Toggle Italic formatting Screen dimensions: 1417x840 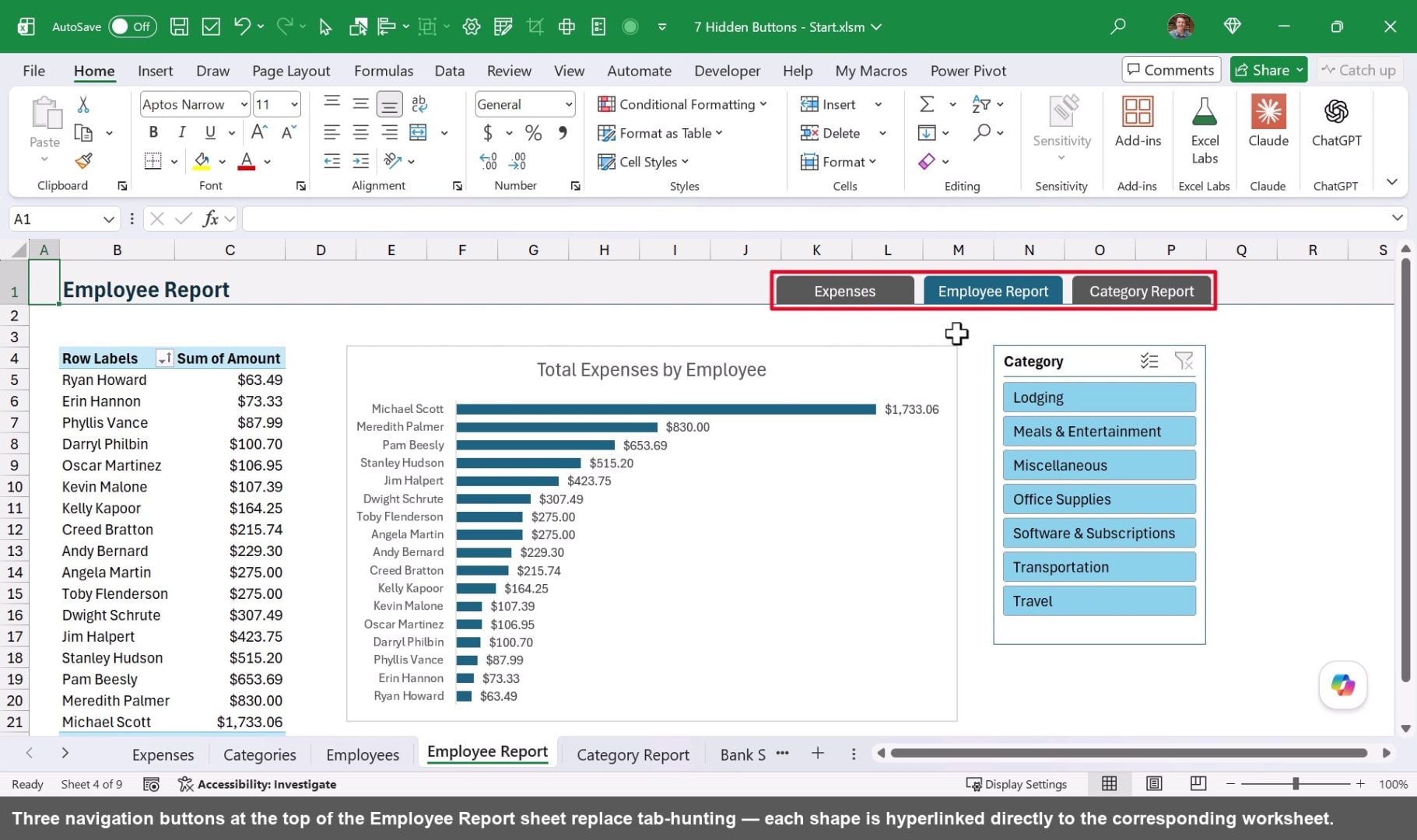pos(181,132)
